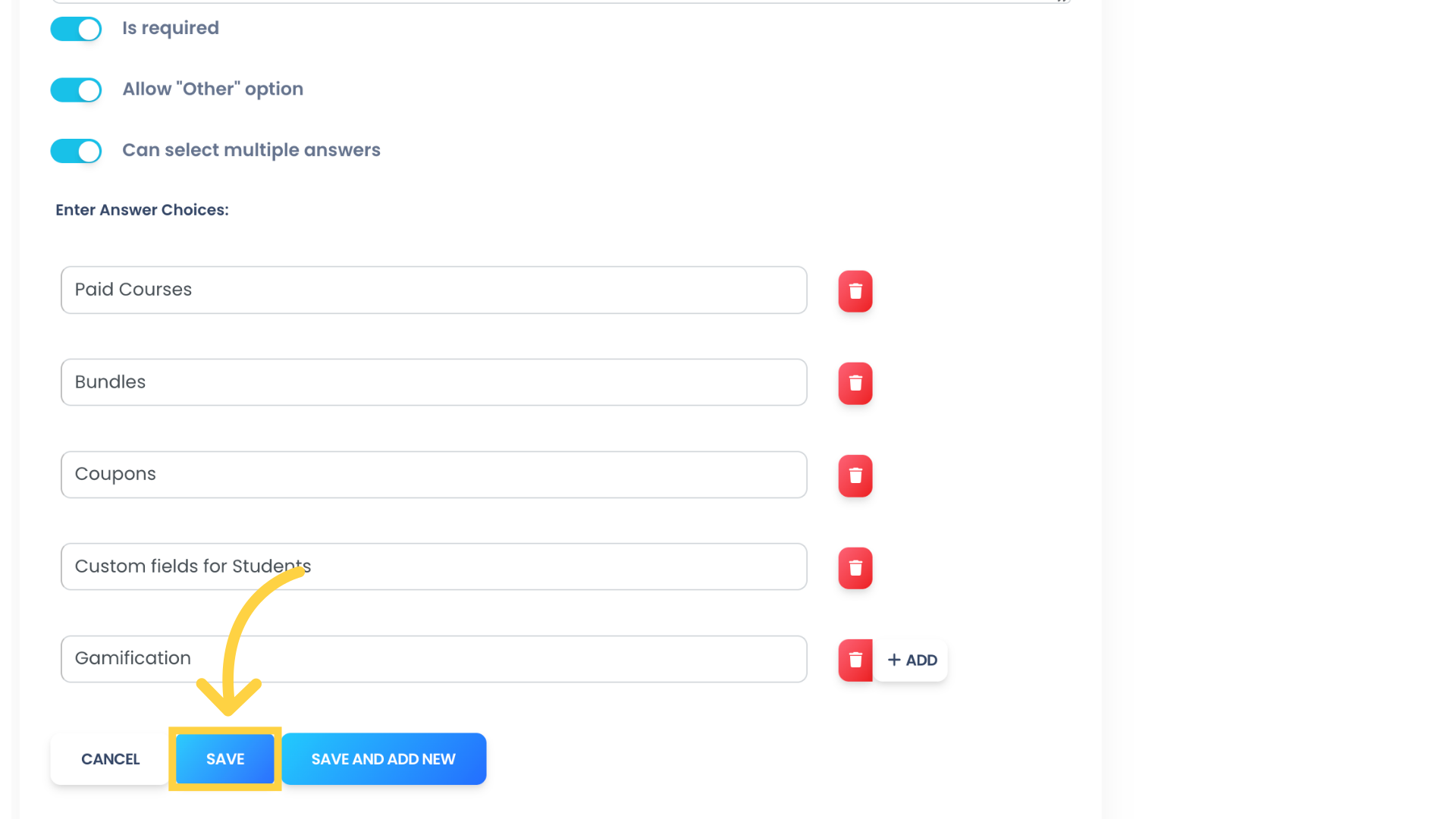Edit the Bundles answer choice field
Screen dimensions: 1456x819
tap(434, 382)
